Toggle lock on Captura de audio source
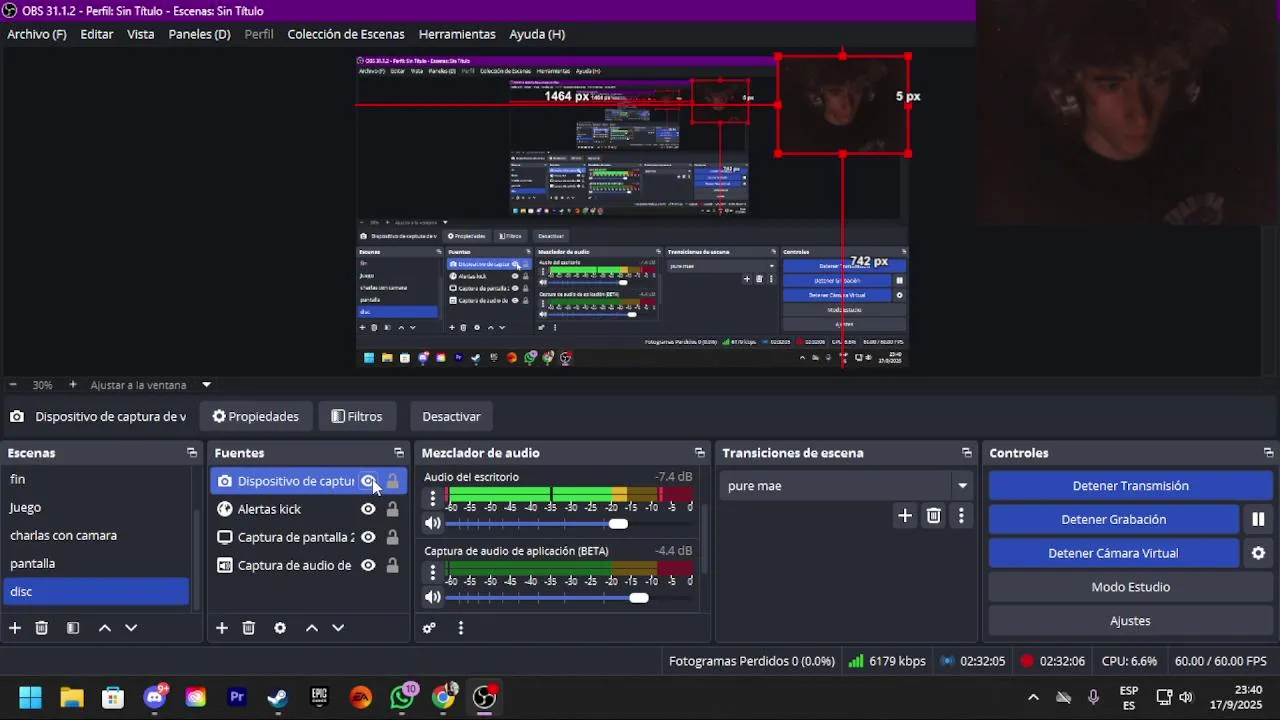This screenshot has height=720, width=1280. (392, 565)
